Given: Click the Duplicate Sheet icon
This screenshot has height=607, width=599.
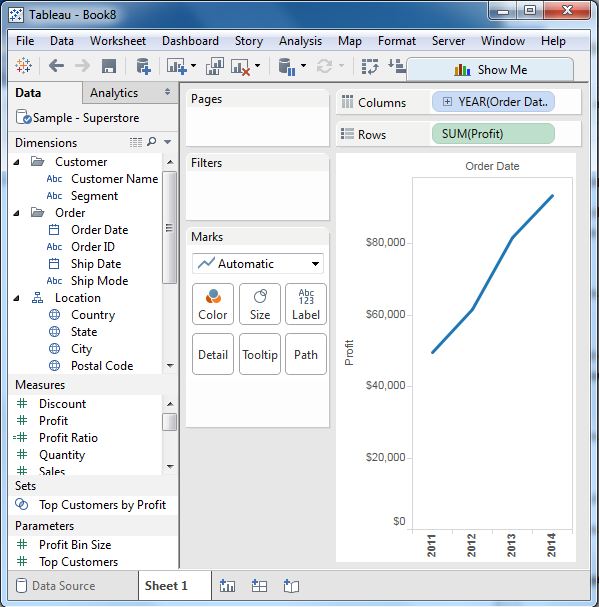Looking at the screenshot, I should (x=215, y=66).
